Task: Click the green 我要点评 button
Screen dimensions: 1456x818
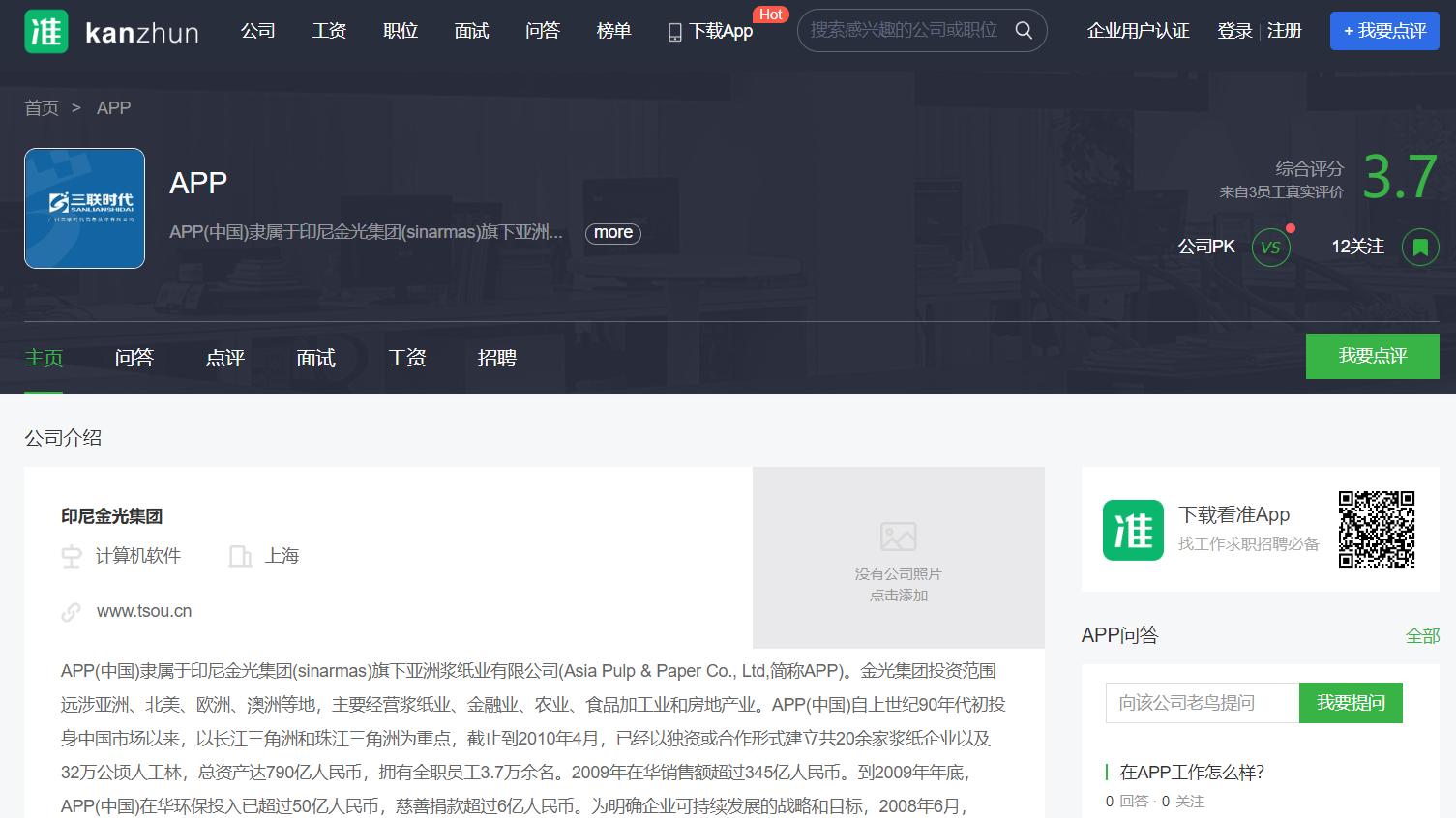Action: (1373, 356)
